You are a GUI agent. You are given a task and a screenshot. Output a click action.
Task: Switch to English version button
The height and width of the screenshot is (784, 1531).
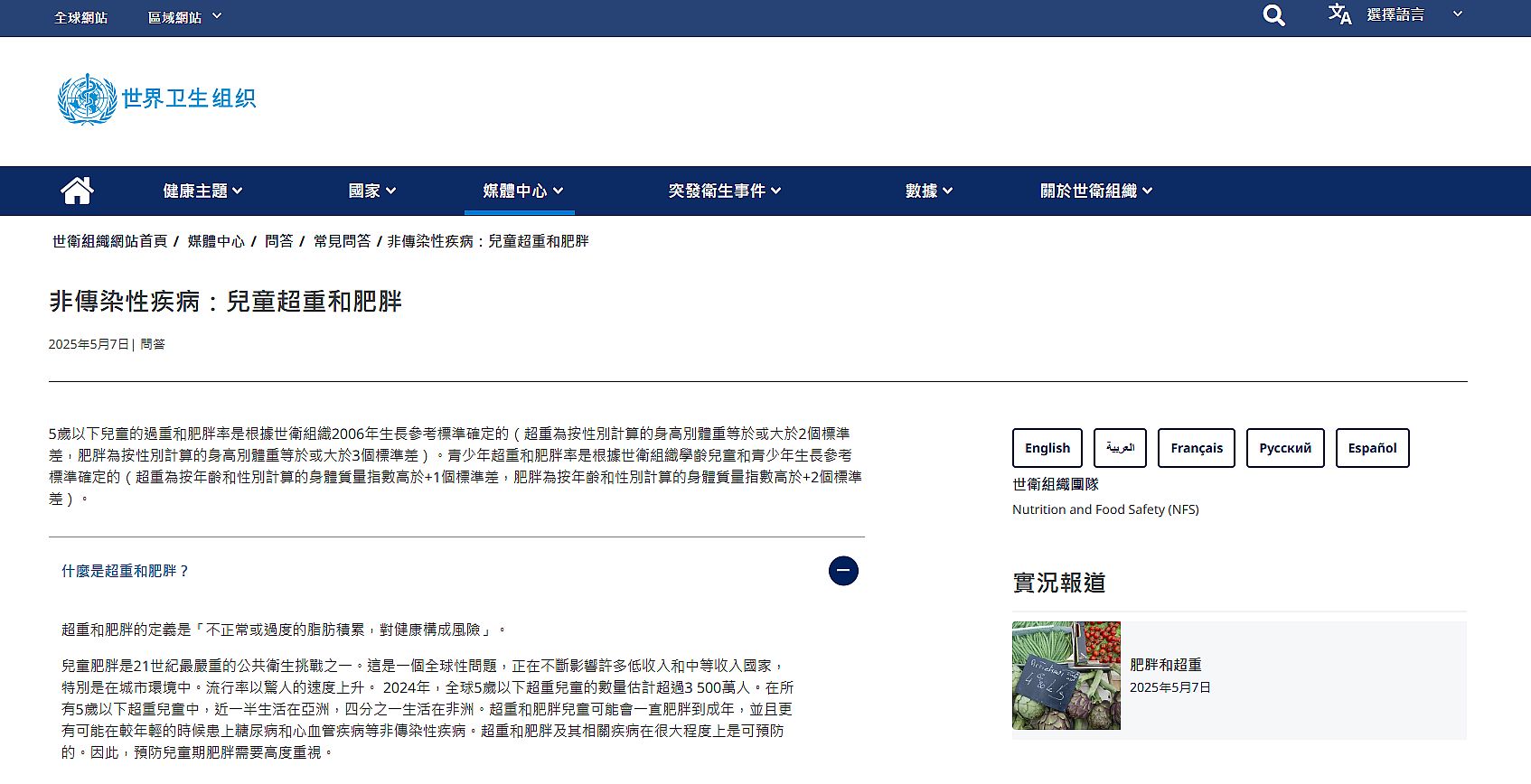1047,448
